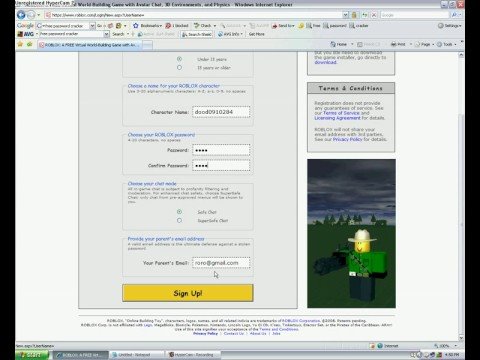
Task: Open the Terms of Service link
Action: pos(341,113)
